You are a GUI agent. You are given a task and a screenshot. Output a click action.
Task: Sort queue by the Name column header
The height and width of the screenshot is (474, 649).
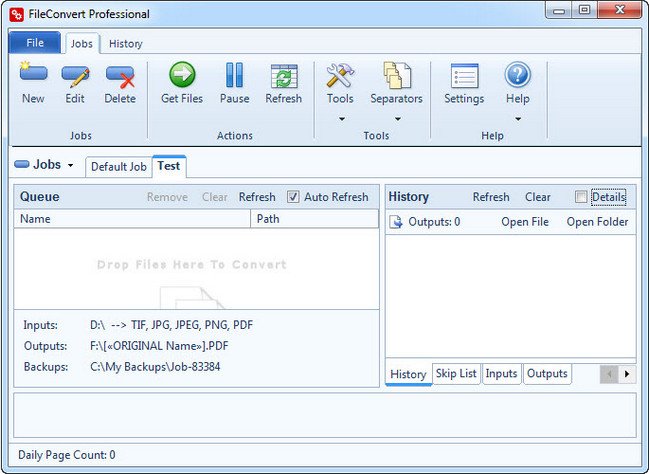point(132,219)
